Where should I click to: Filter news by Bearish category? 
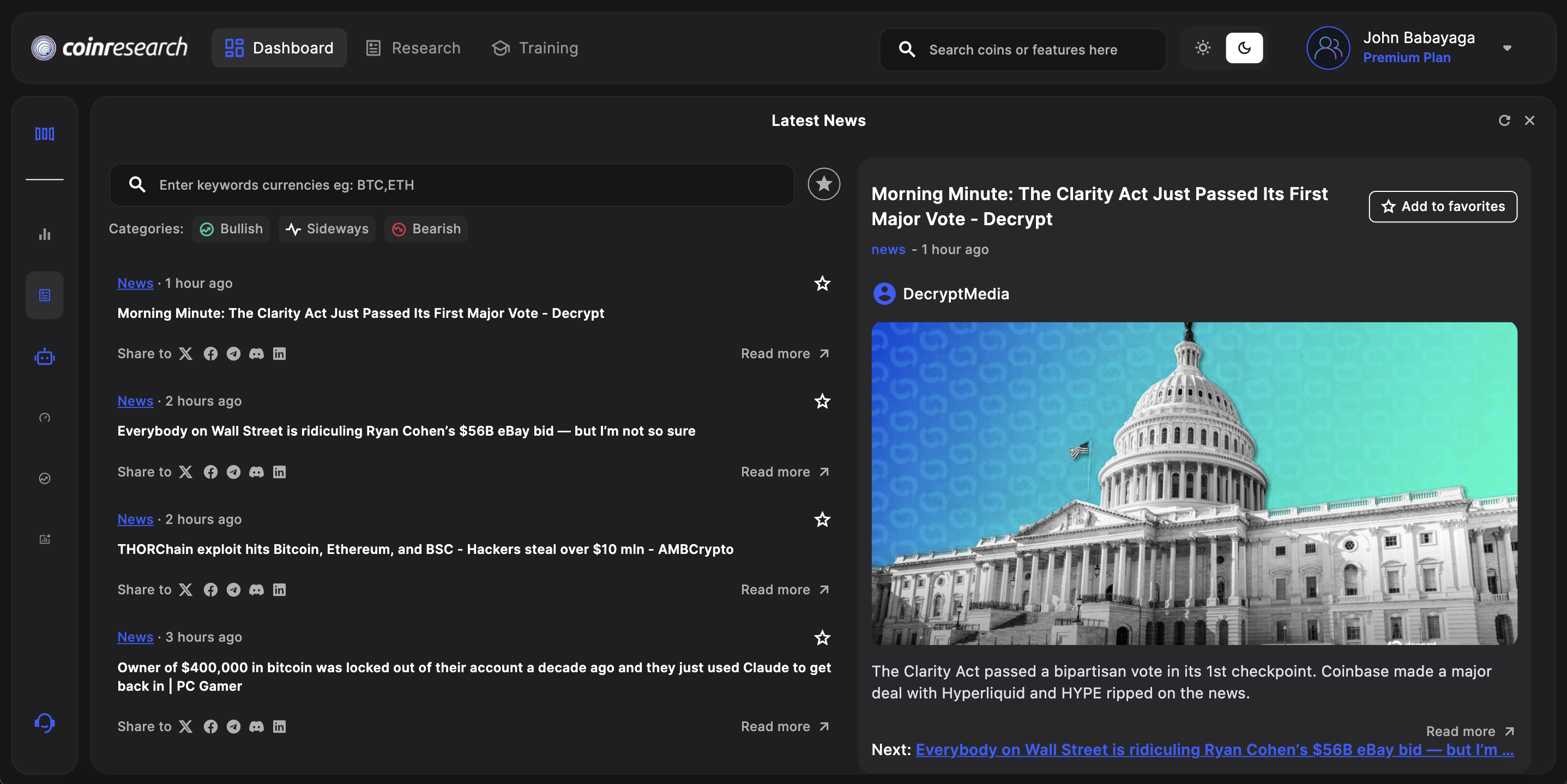pyautogui.click(x=426, y=228)
